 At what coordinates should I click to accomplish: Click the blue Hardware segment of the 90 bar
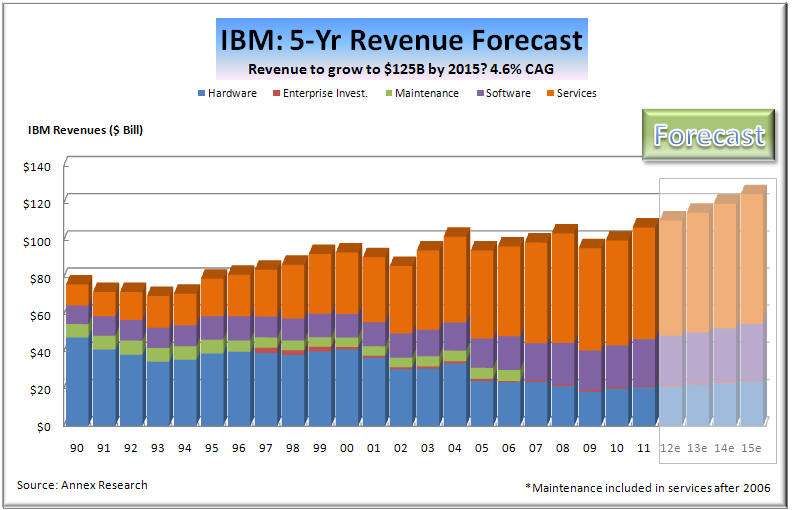click(x=74, y=380)
